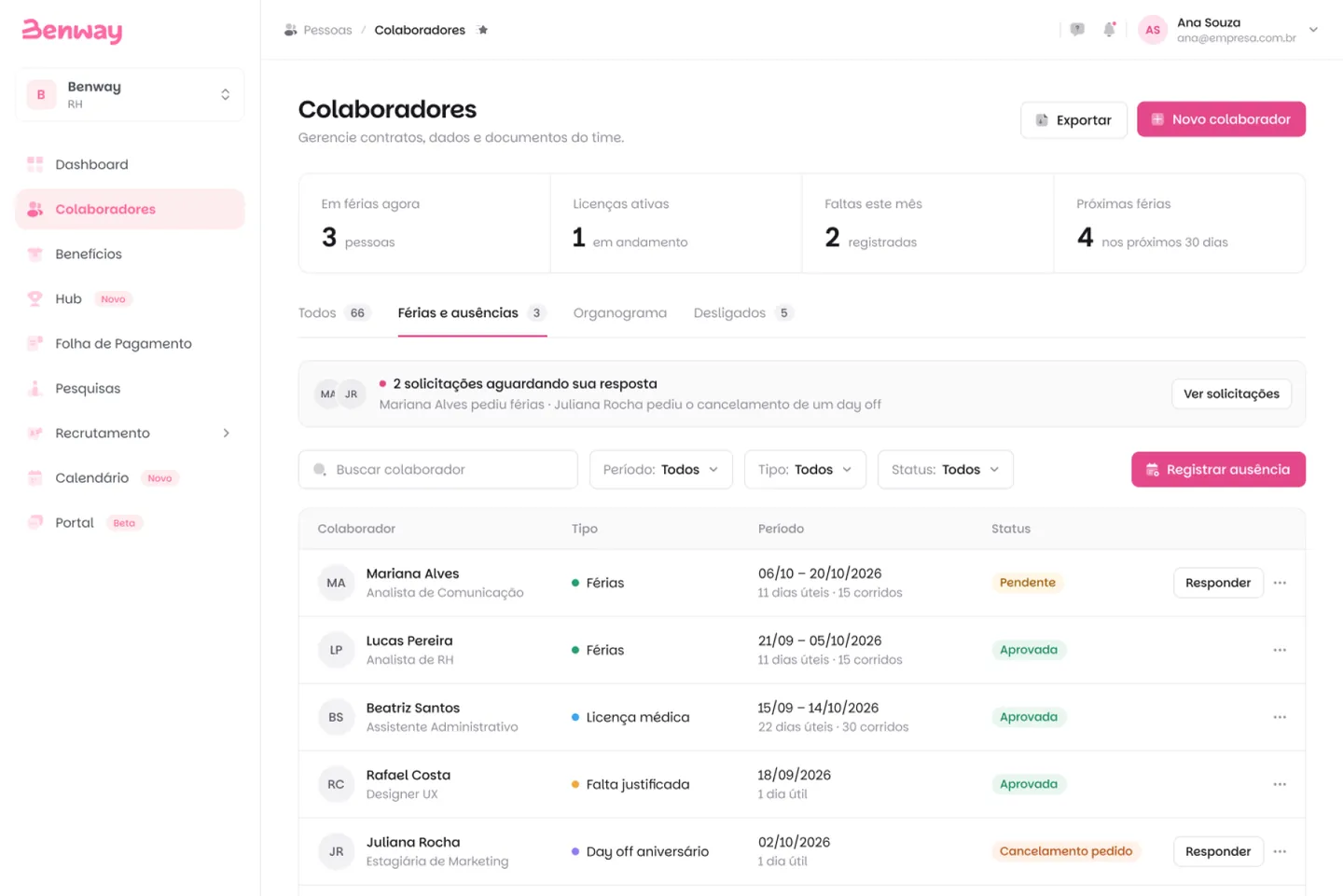Click the Benway logo
The image size is (1343, 896).
(72, 31)
